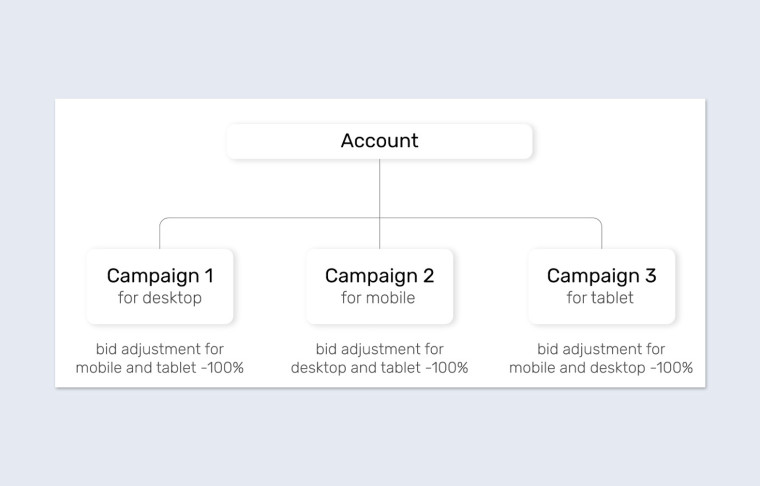Select the "mobile and desktop -100%" line
The image size is (760, 486).
[x=601, y=368]
